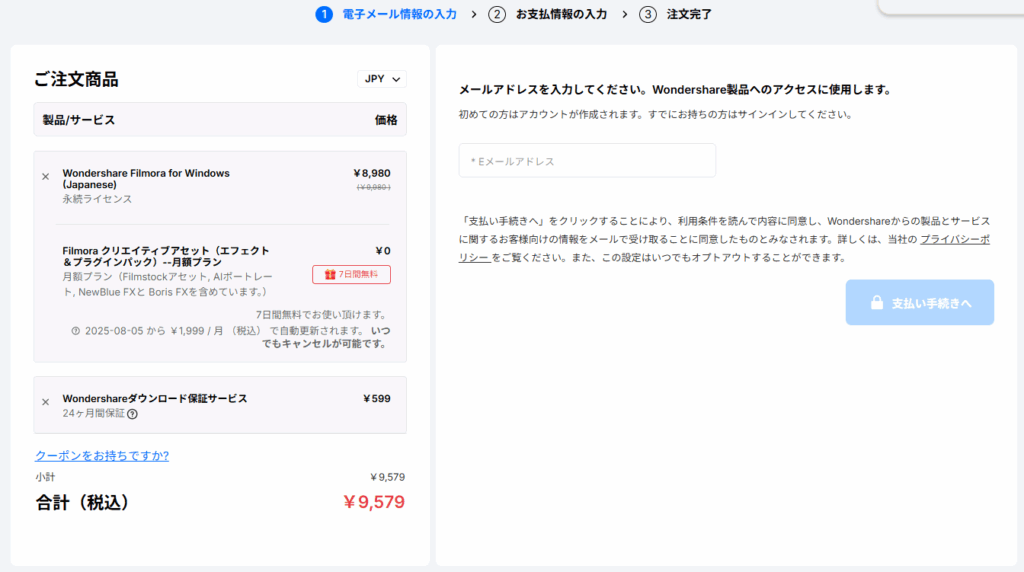The height and width of the screenshot is (572, 1024).
Task: Click the struck-through original price under ¥8,980
Action: [x=374, y=187]
